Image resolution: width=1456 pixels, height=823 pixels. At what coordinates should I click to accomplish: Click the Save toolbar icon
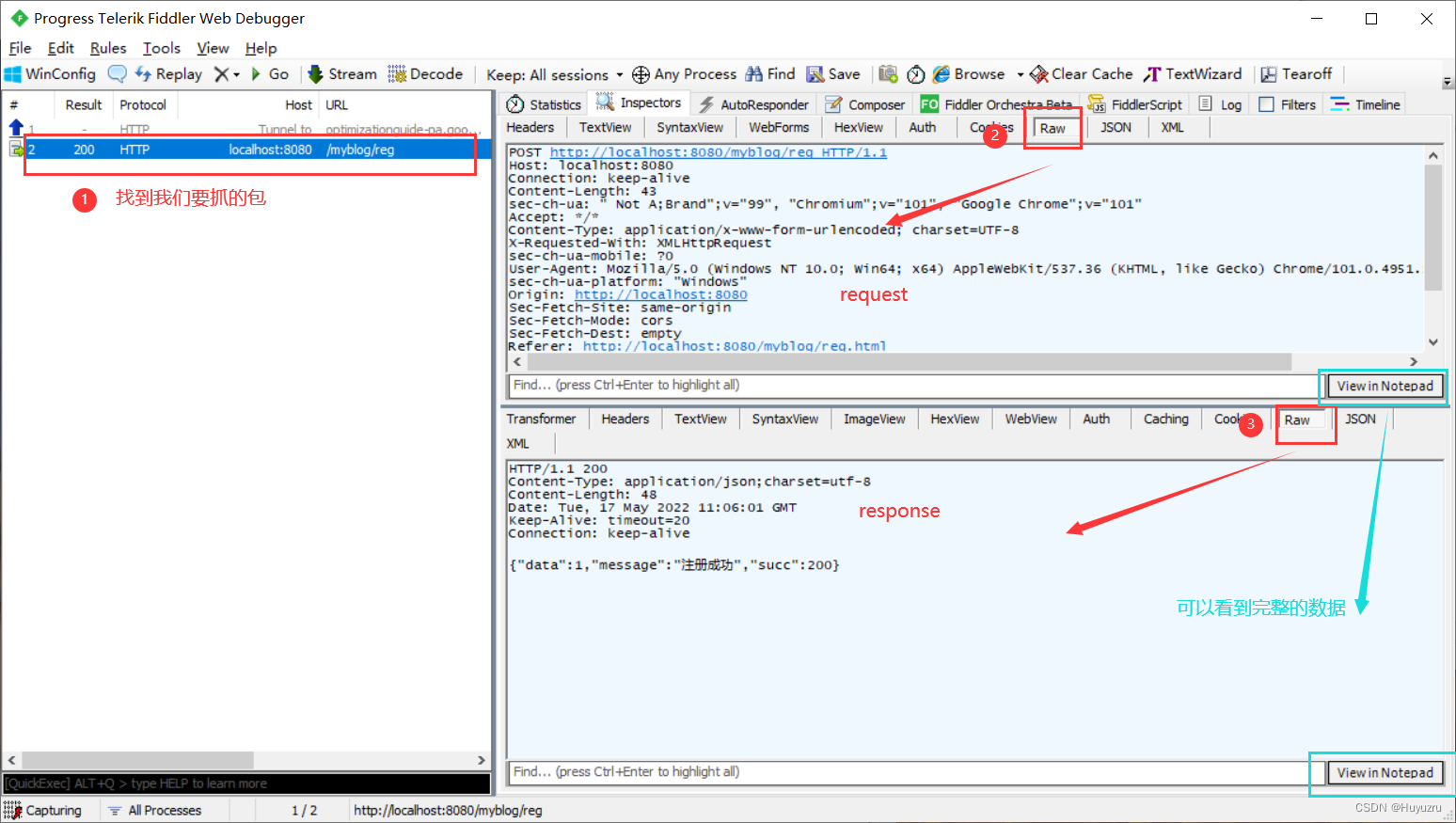(x=833, y=74)
